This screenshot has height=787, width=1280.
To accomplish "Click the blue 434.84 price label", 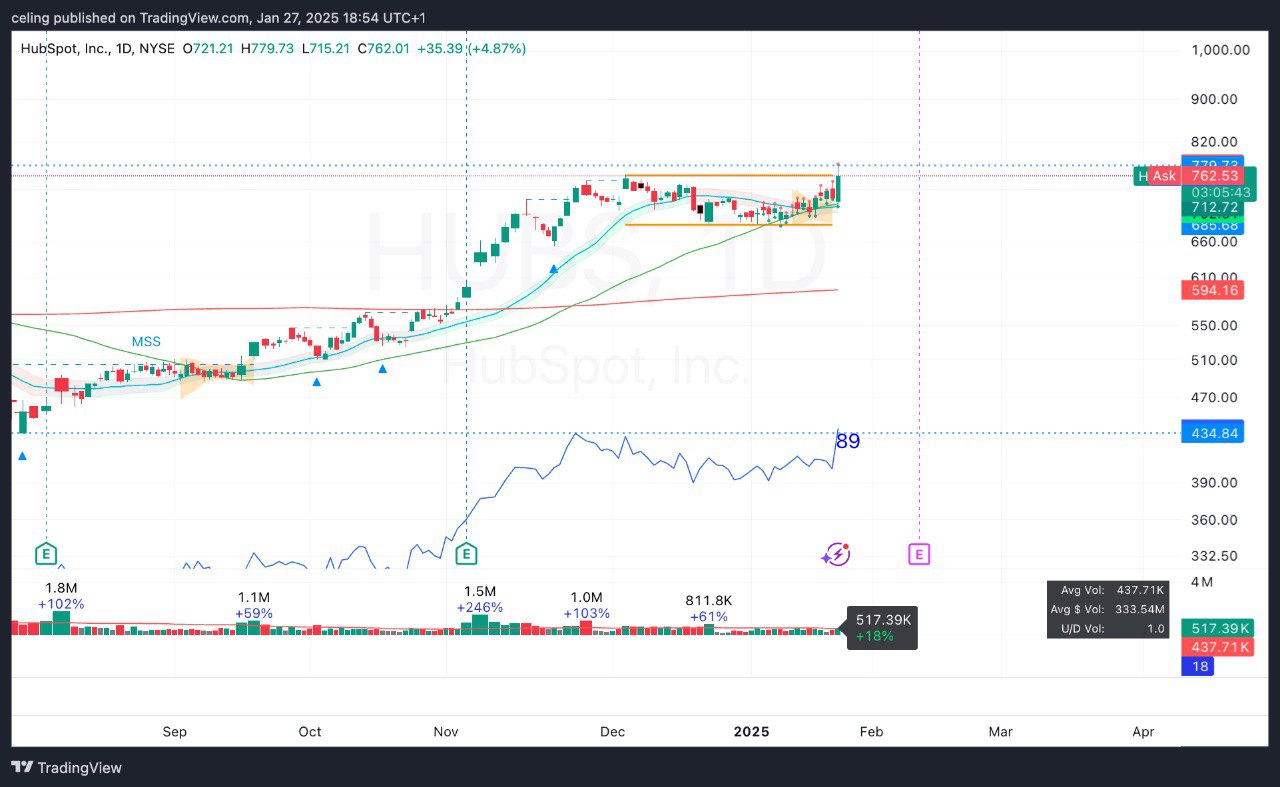I will click(1212, 432).
